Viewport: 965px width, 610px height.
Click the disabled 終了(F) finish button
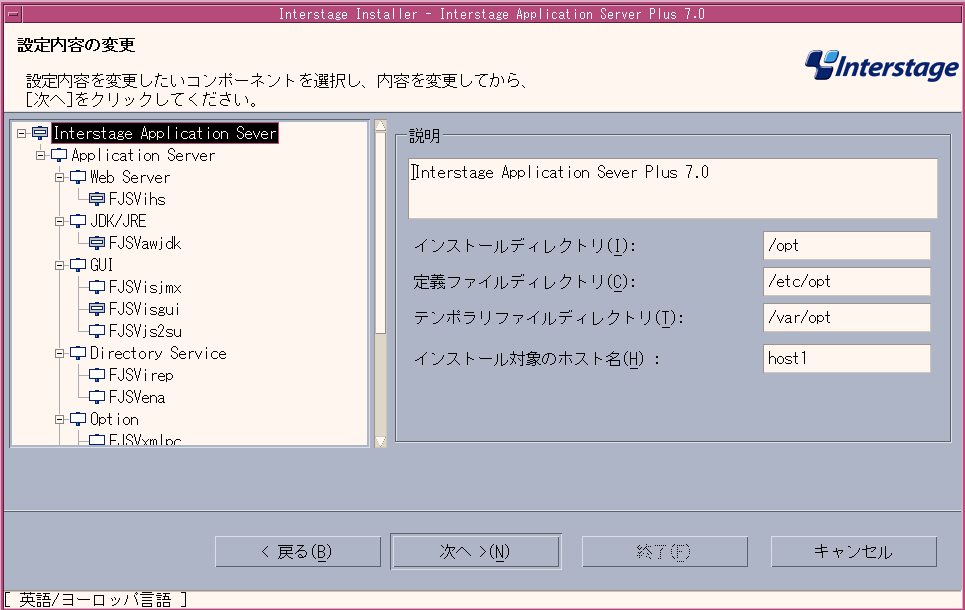click(x=665, y=552)
